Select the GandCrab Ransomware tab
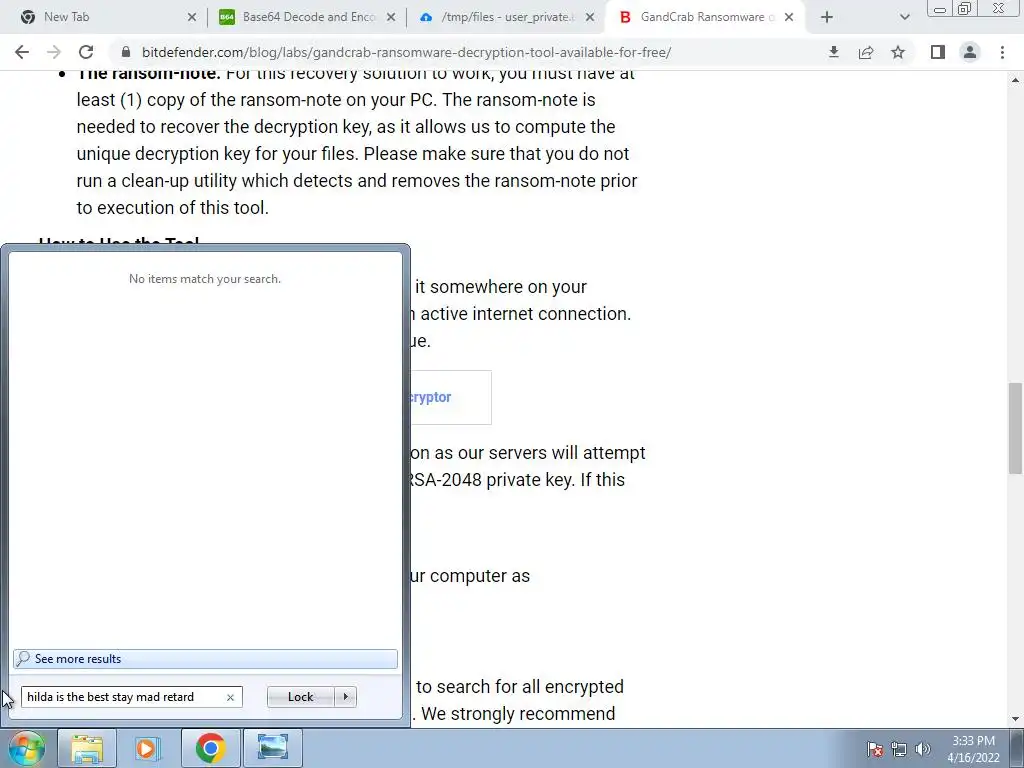 pos(705,17)
